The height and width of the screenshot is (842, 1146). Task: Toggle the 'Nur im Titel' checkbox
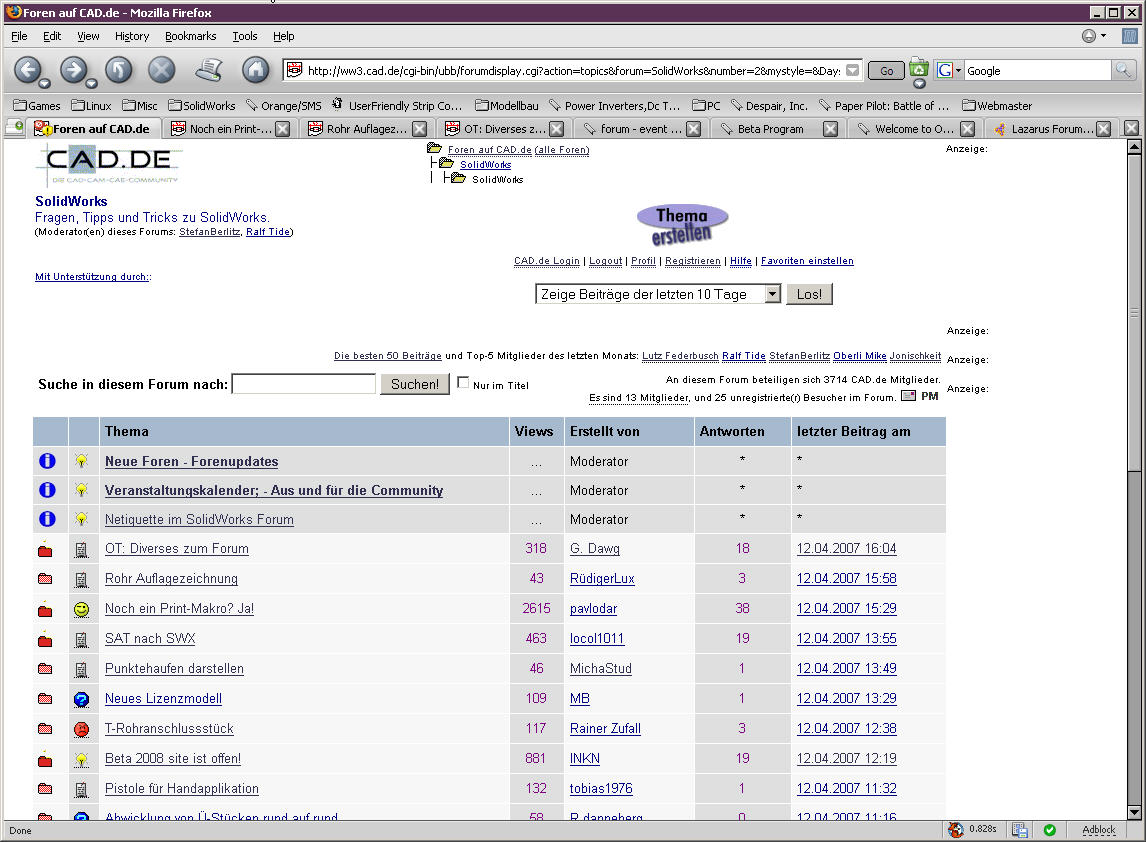[463, 382]
